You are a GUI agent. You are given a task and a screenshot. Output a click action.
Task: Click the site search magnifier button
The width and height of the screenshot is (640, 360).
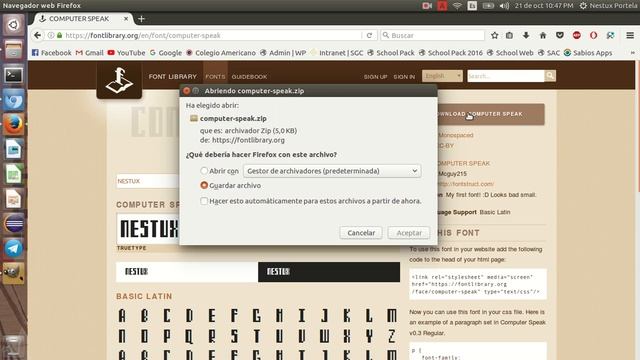click(550, 76)
